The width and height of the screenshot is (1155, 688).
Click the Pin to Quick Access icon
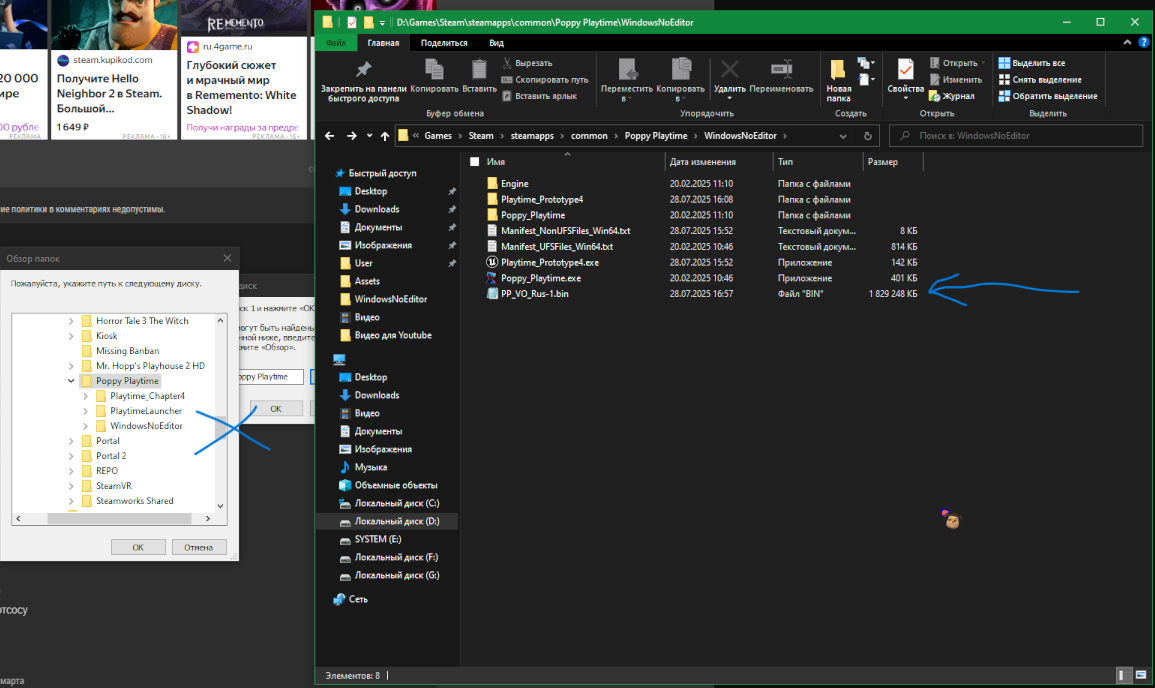363,70
